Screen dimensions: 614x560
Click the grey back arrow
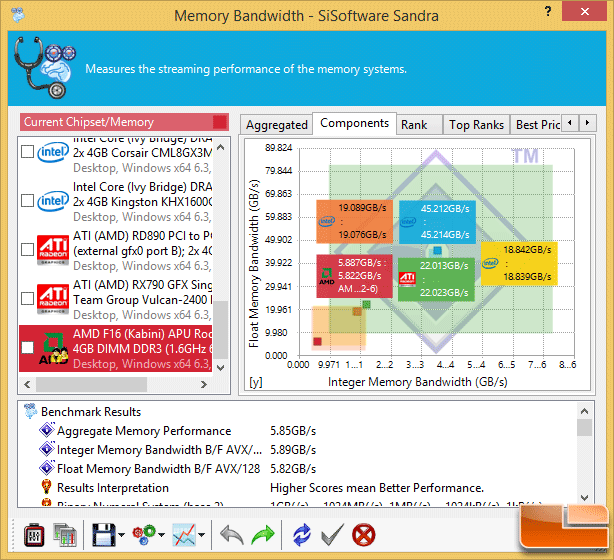coord(231,535)
